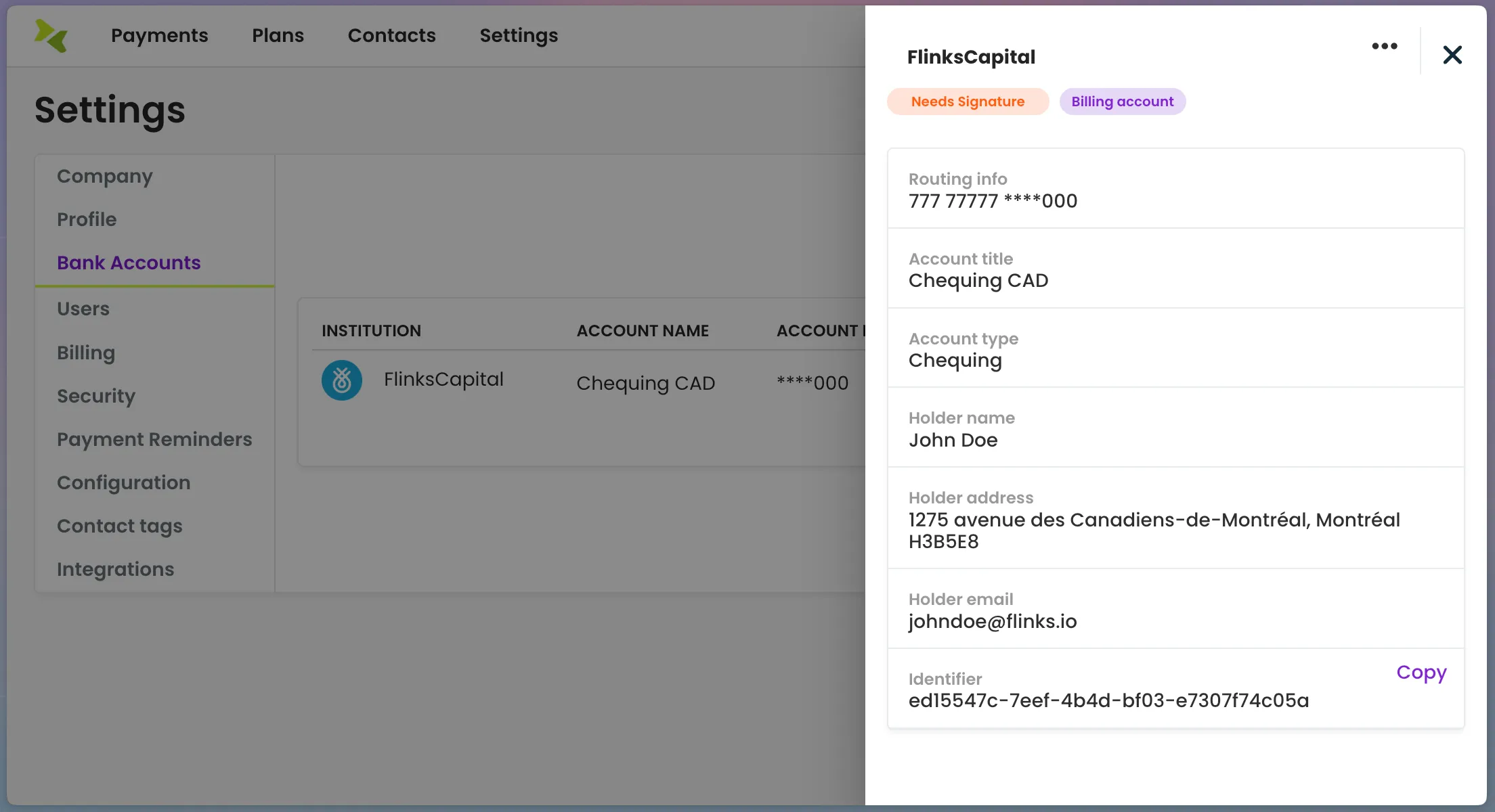Image resolution: width=1495 pixels, height=812 pixels.
Task: Switch to the Profile settings tab
Action: coord(87,219)
